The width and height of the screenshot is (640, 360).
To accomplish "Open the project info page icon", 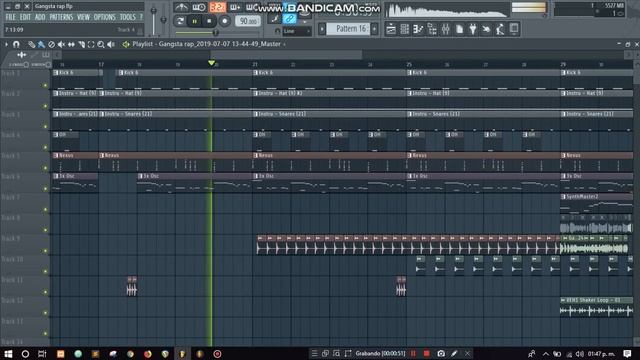I will coord(459,29).
